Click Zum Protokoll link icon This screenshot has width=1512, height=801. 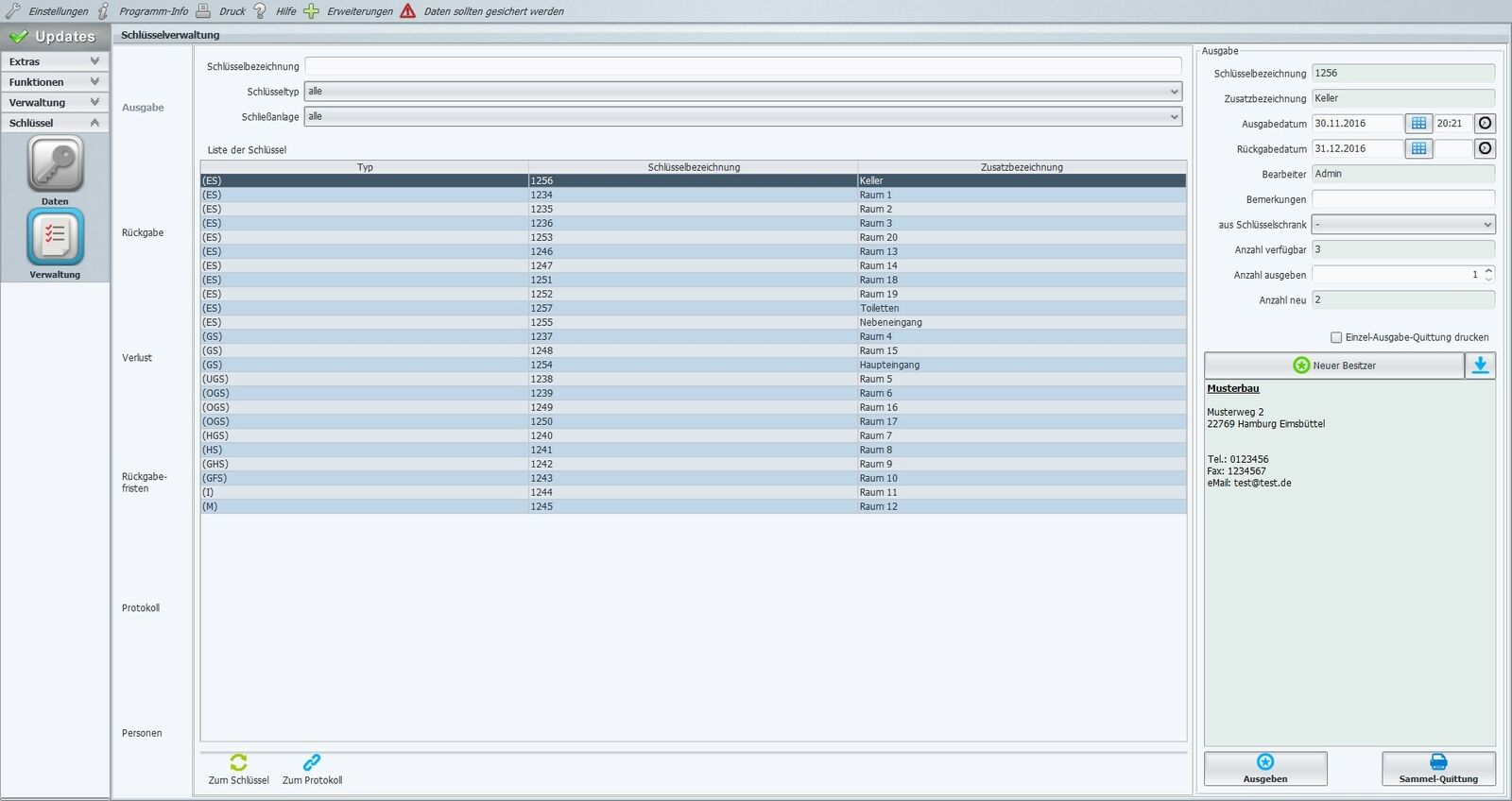coord(312,761)
